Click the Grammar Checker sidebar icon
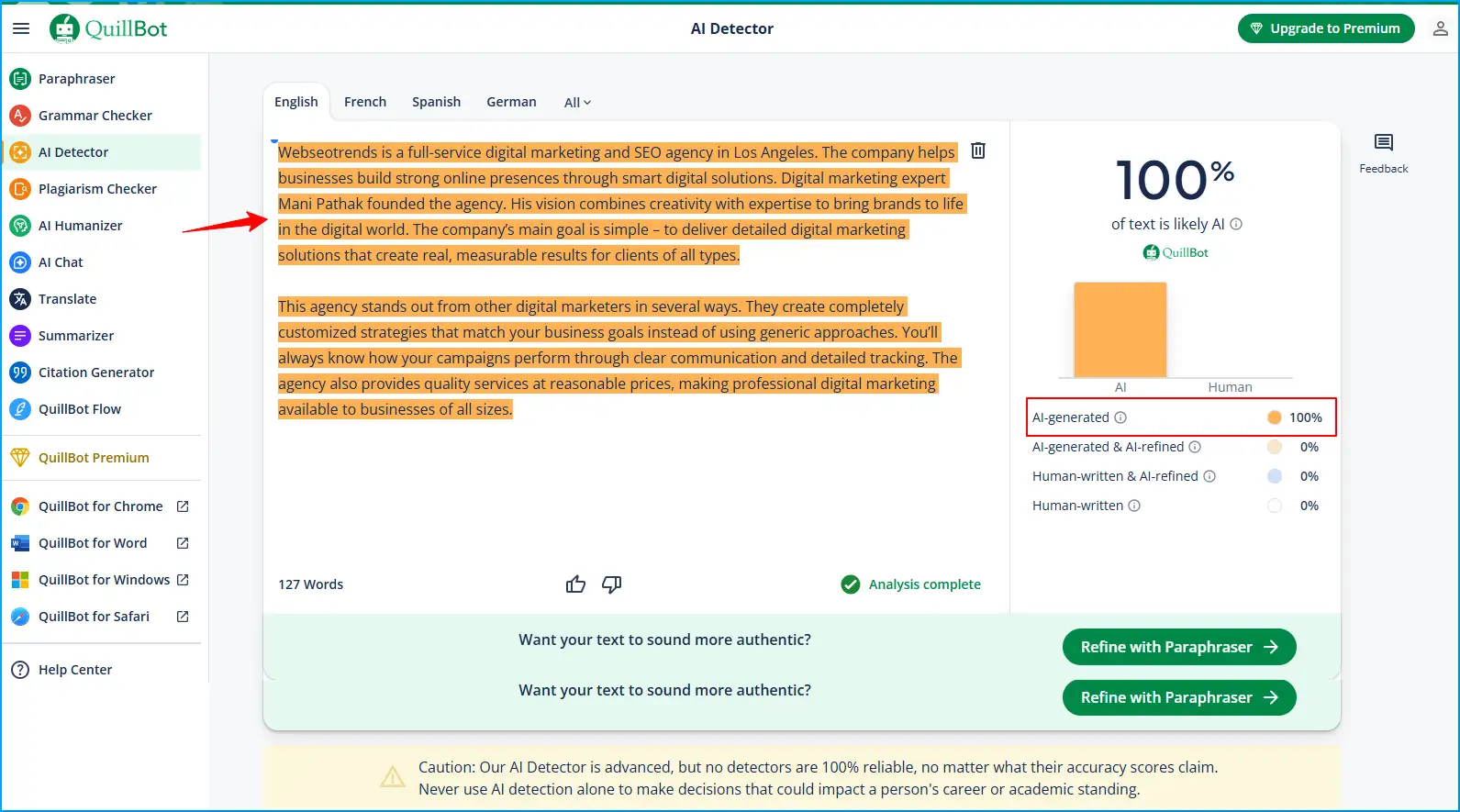This screenshot has width=1460, height=812. [20, 116]
